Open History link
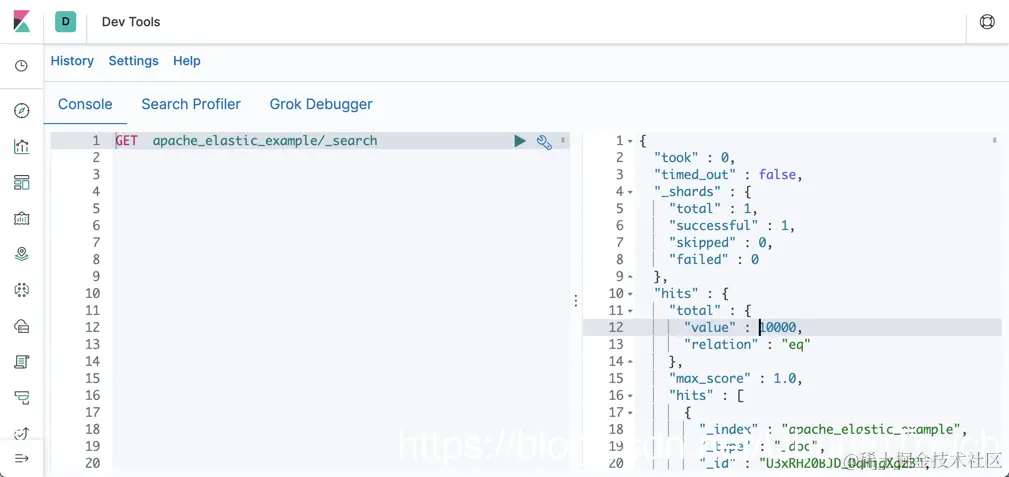Viewport: 1009px width, 477px height. [72, 61]
